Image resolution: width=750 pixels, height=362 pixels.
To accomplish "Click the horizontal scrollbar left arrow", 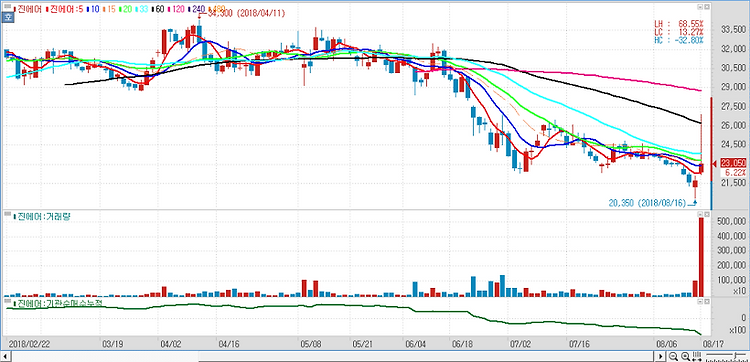I will click(6, 357).
